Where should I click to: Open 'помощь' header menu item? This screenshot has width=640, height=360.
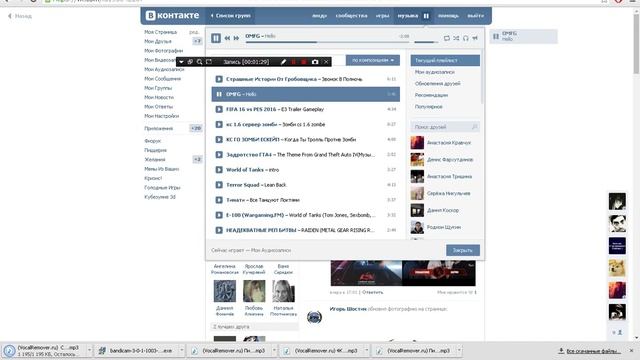point(448,16)
